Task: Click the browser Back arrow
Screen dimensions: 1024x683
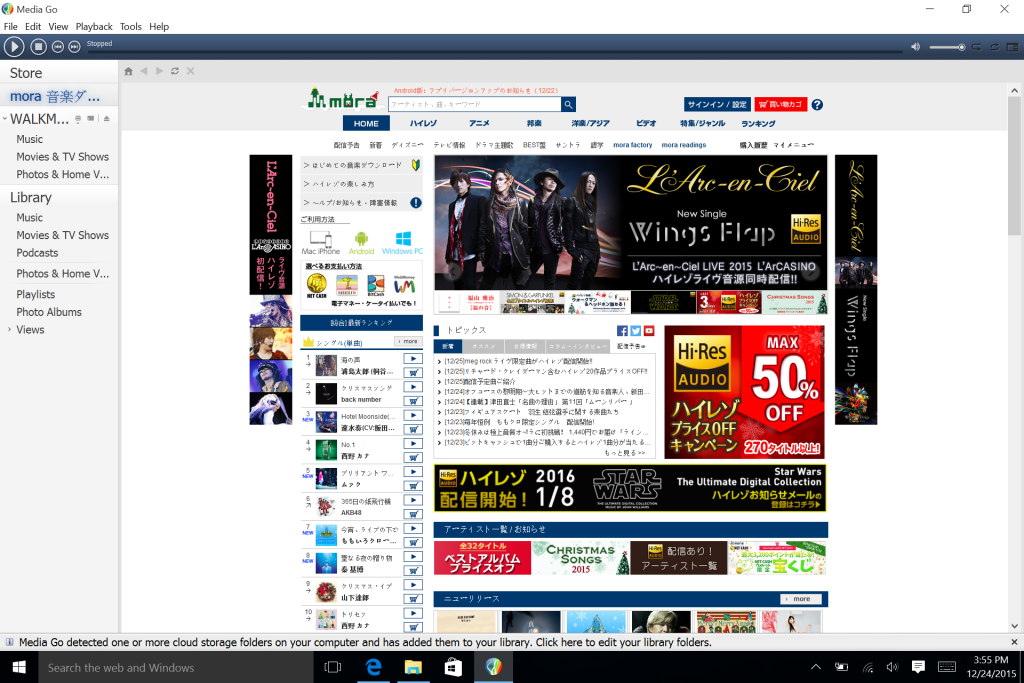Action: 144,71
